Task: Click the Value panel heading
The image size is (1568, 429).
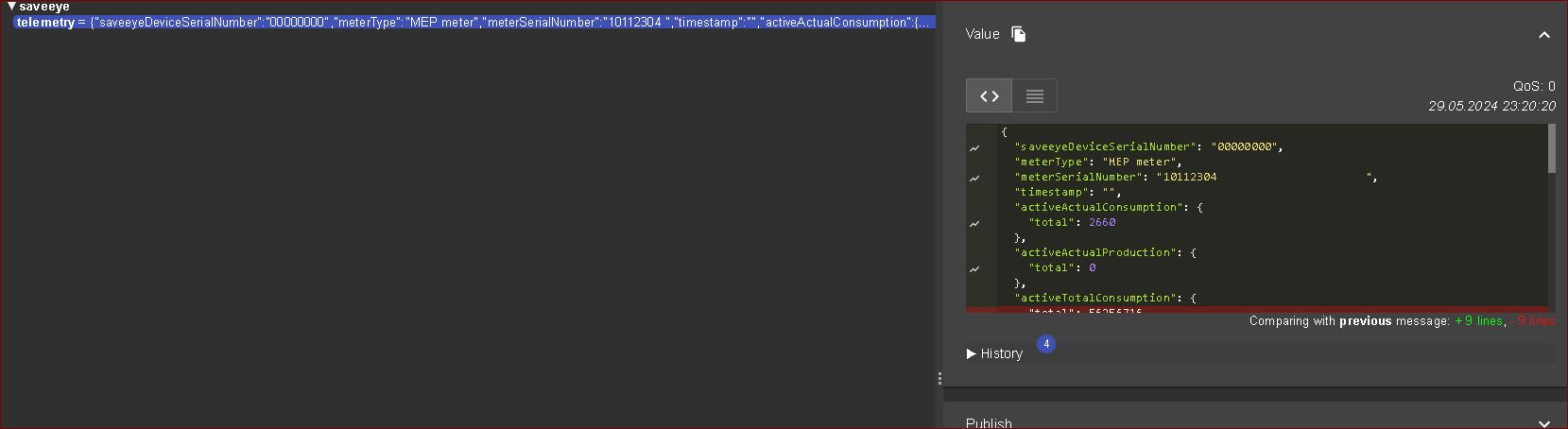Action: 982,34
